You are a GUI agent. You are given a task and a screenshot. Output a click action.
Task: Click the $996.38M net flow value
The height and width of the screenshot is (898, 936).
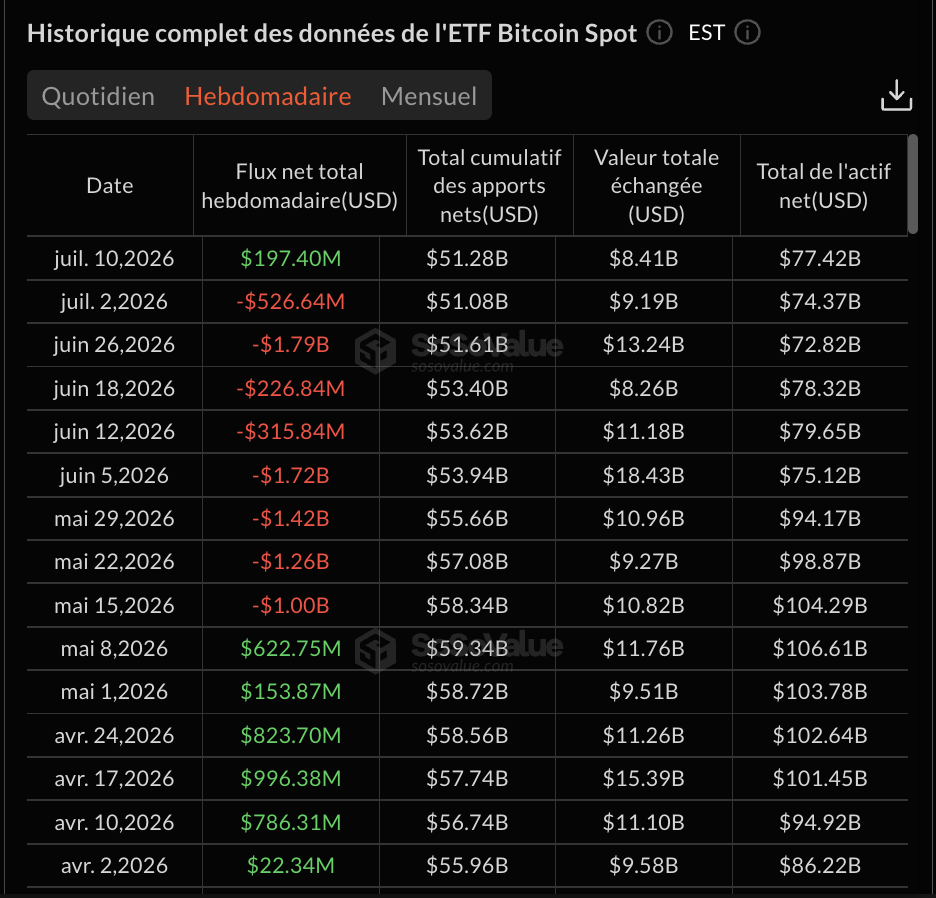[x=291, y=779]
